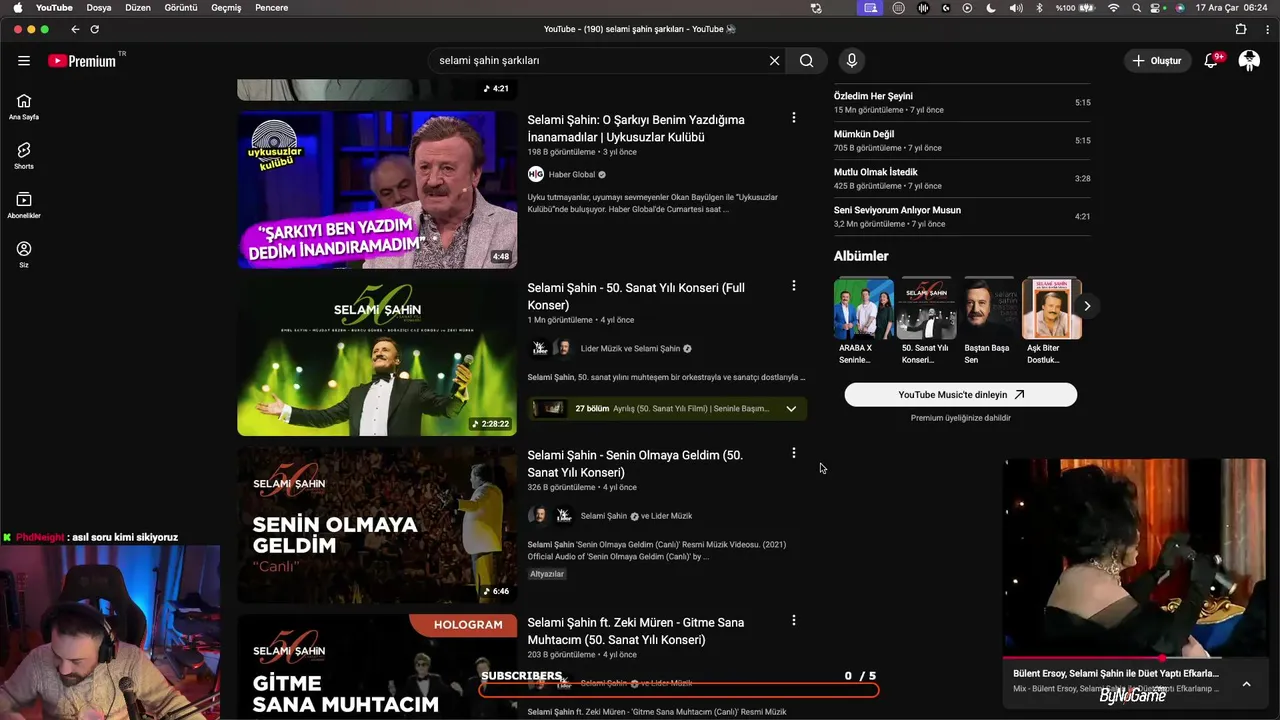Click the Albümler heading
Image resolution: width=1280 pixels, height=720 pixels.
point(861,256)
